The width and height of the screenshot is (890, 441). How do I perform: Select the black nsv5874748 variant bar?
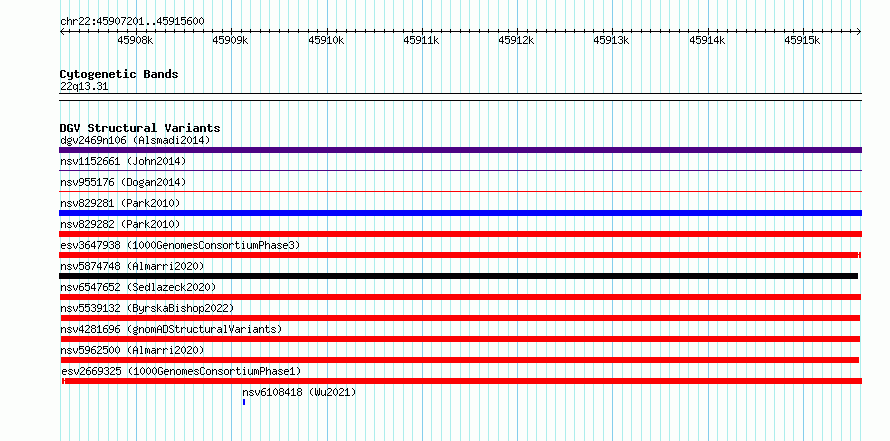pyautogui.click(x=459, y=276)
